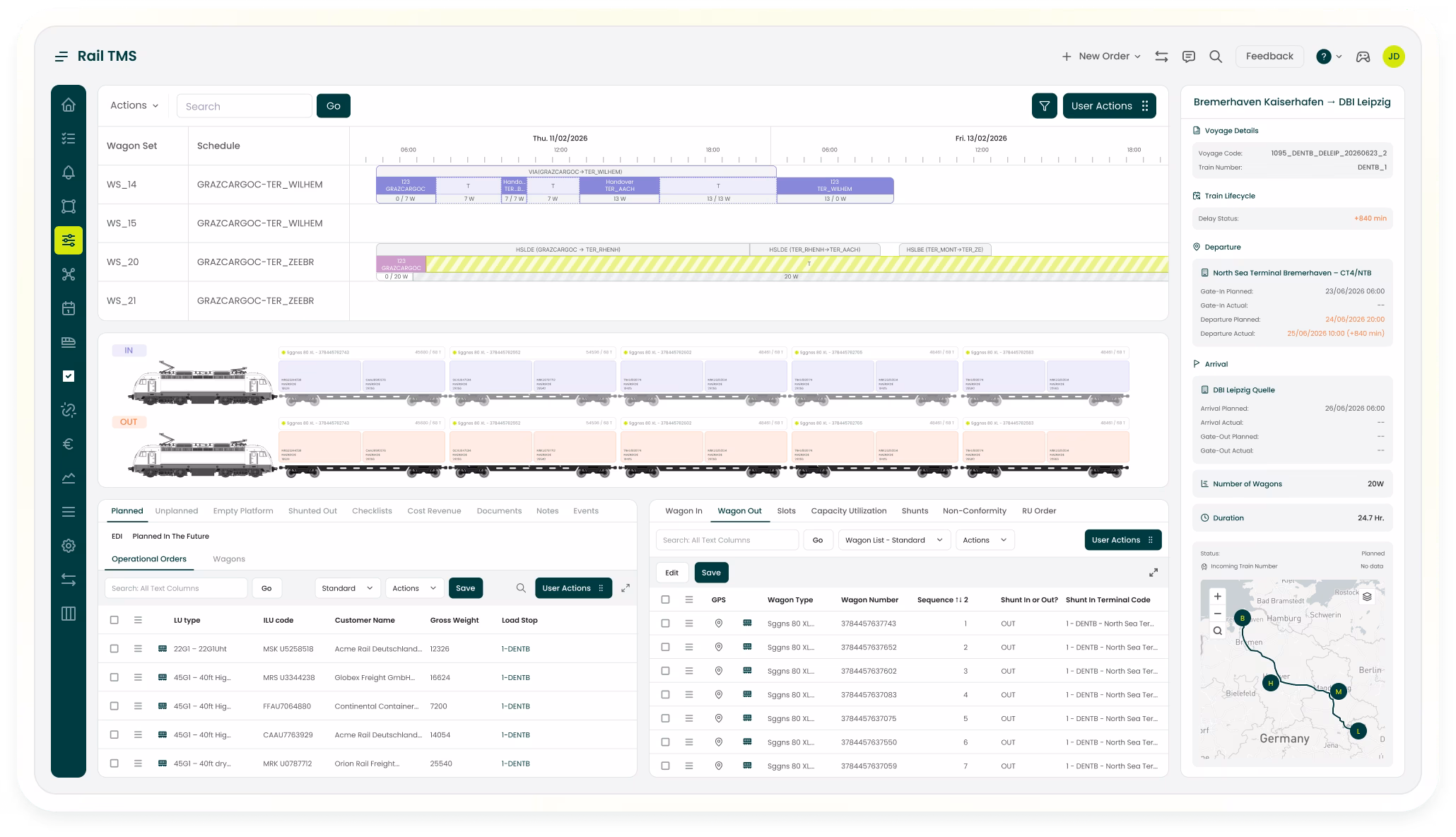The image size is (1456, 837).
Task: Zoom out on the map
Action: (x=1217, y=613)
